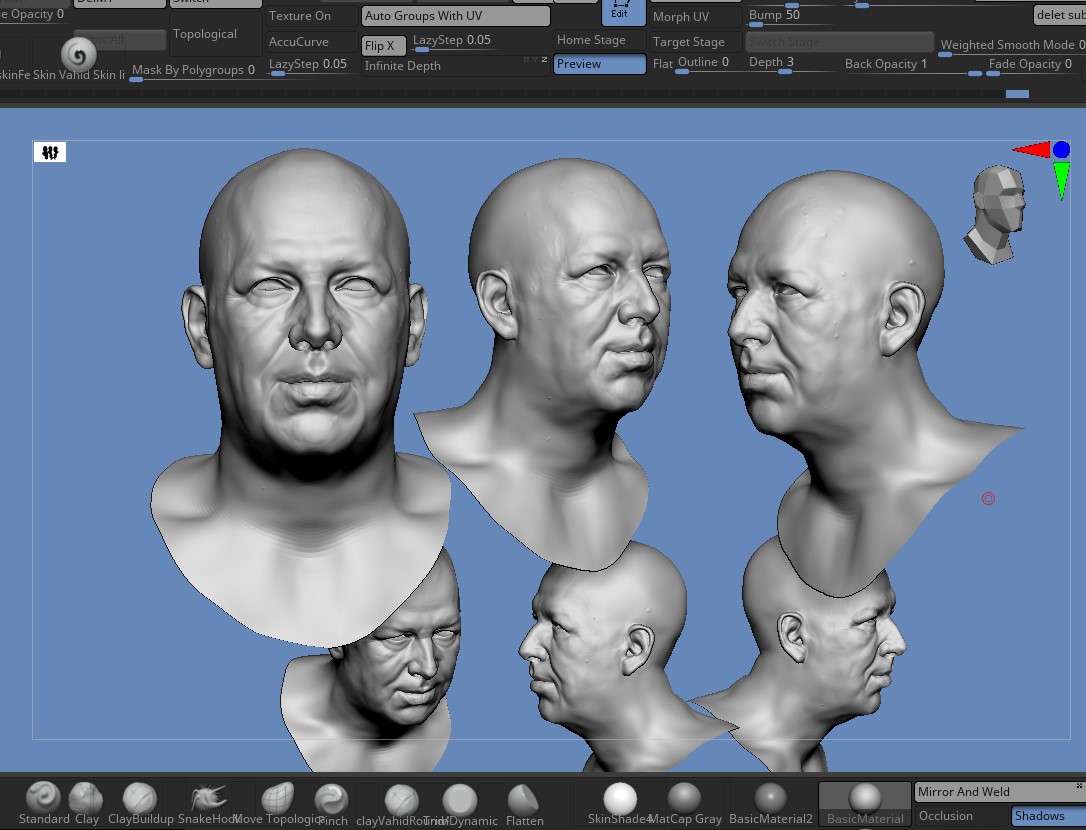Toggle the Shadows option
The image size is (1086, 830).
(1049, 816)
